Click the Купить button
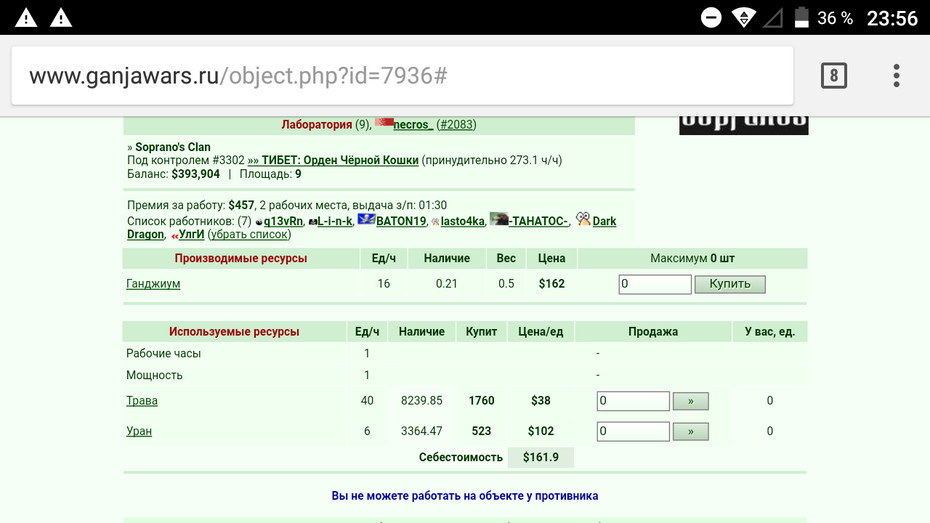 click(730, 284)
